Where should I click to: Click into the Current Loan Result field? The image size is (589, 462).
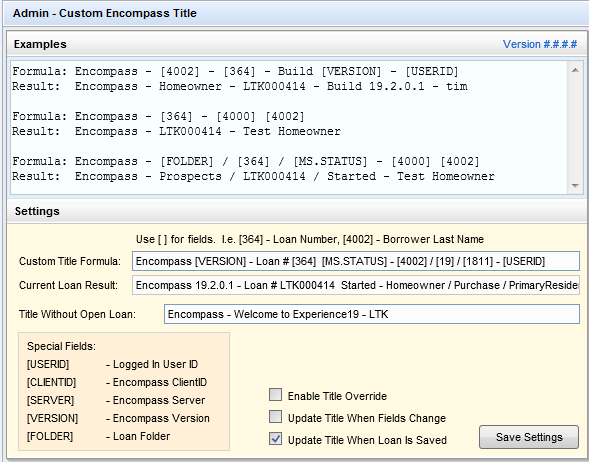pyautogui.click(x=356, y=285)
